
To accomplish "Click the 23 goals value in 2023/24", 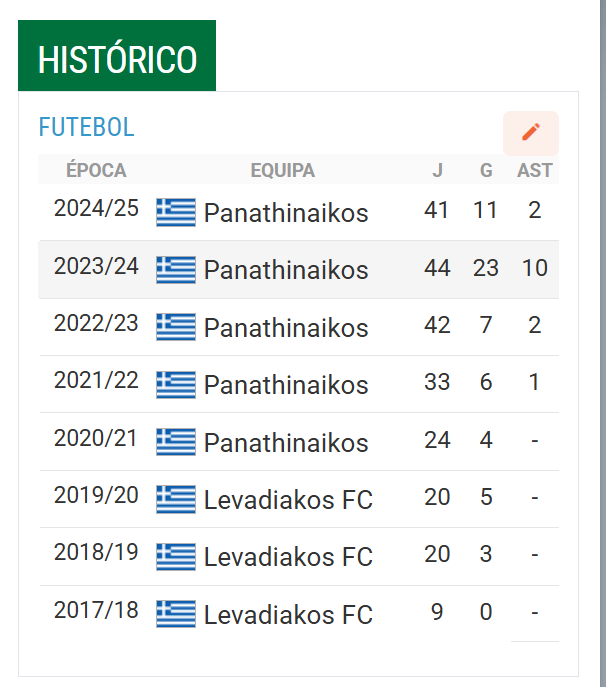I will (486, 268).
